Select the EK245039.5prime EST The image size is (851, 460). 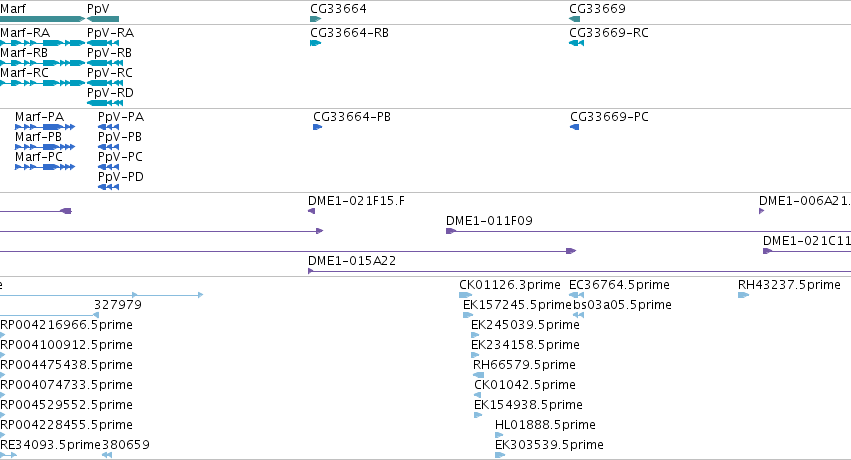475,335
